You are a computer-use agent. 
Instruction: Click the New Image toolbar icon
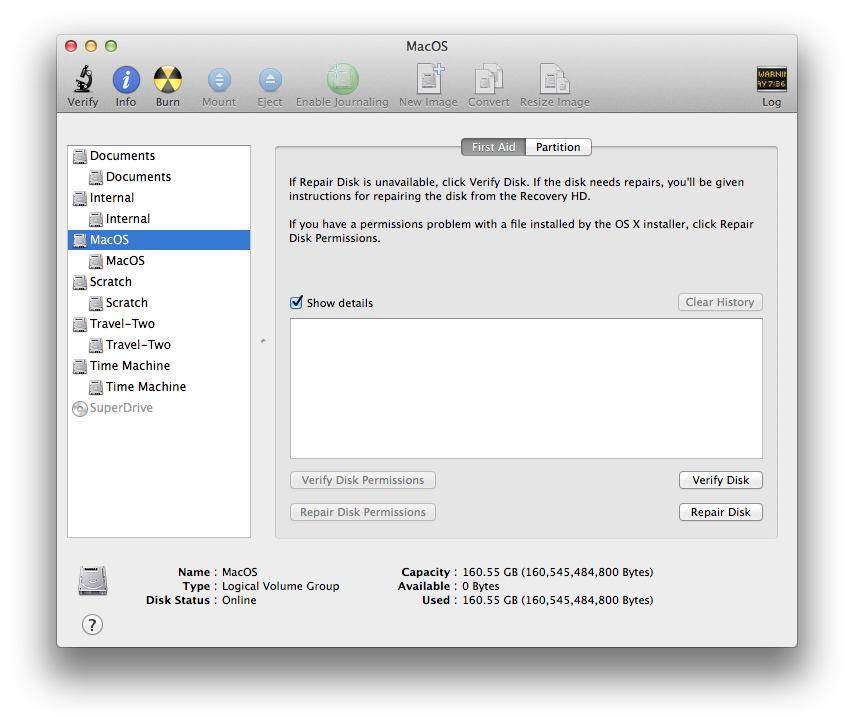click(429, 79)
